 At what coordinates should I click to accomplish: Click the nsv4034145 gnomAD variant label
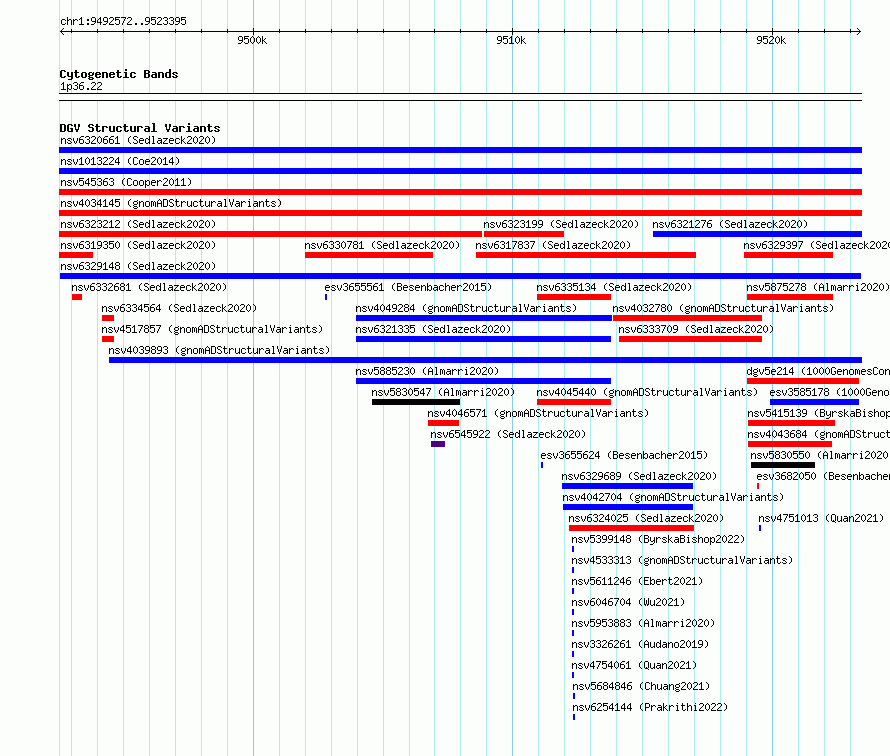coord(171,203)
